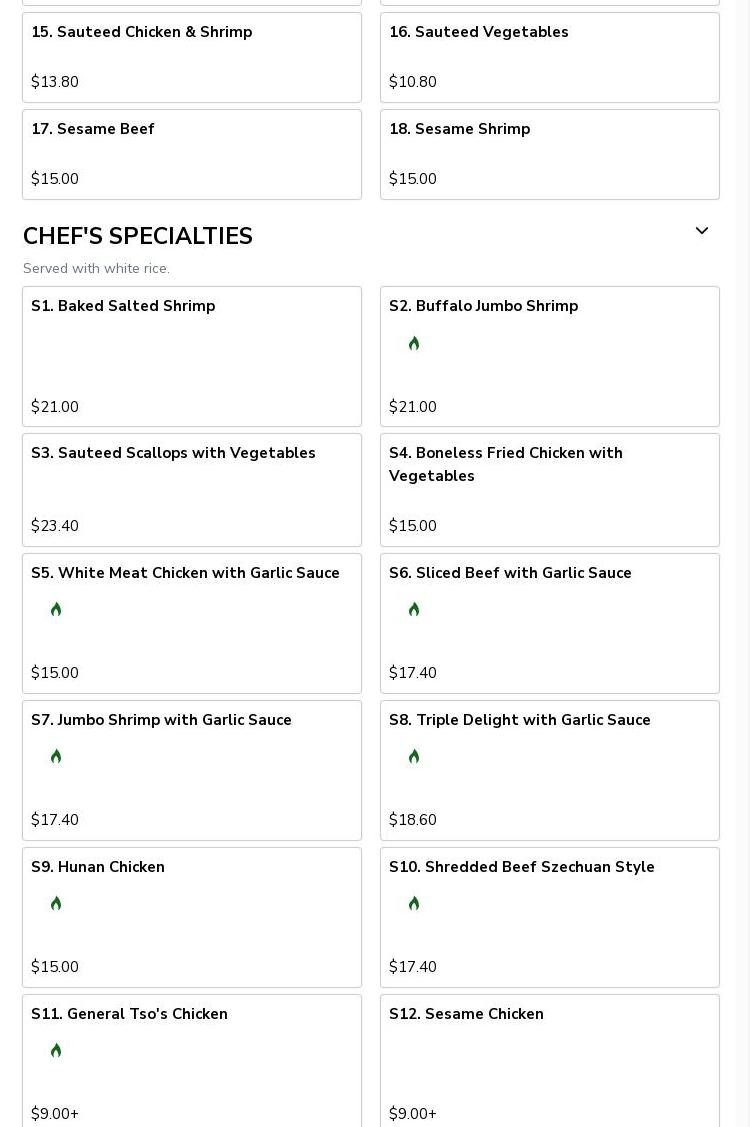Viewport: 750px width, 1127px height.
Task: Select S3. Sauteed Scallops with Vegetables
Action: [192, 490]
